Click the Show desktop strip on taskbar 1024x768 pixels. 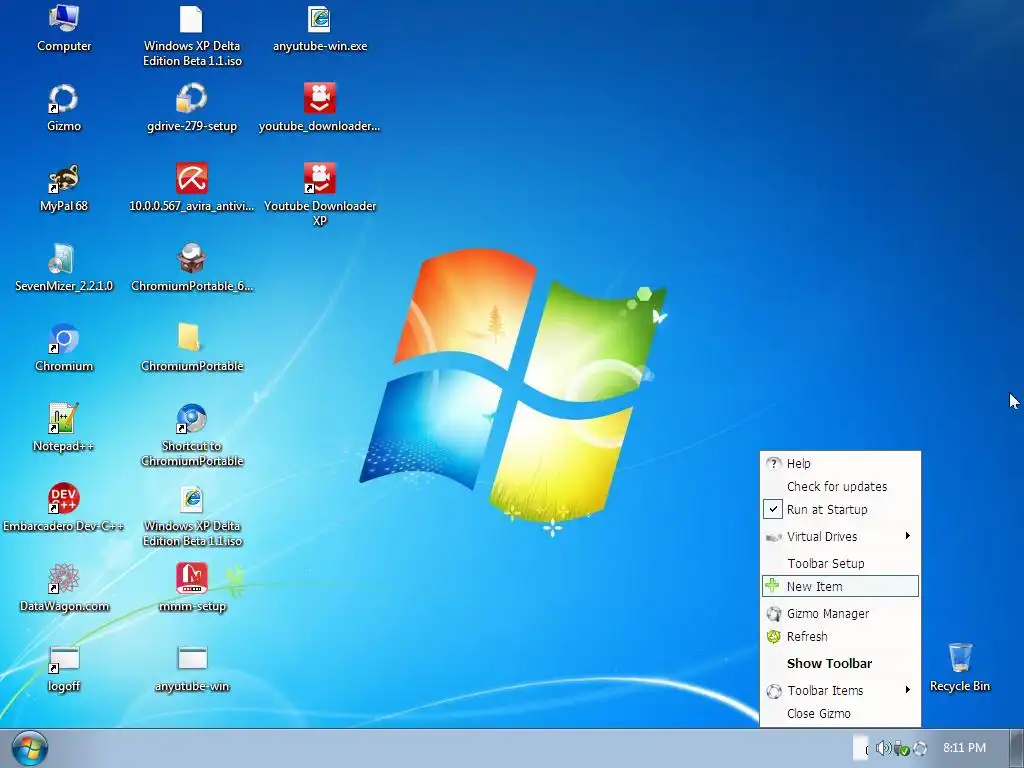(1016, 748)
